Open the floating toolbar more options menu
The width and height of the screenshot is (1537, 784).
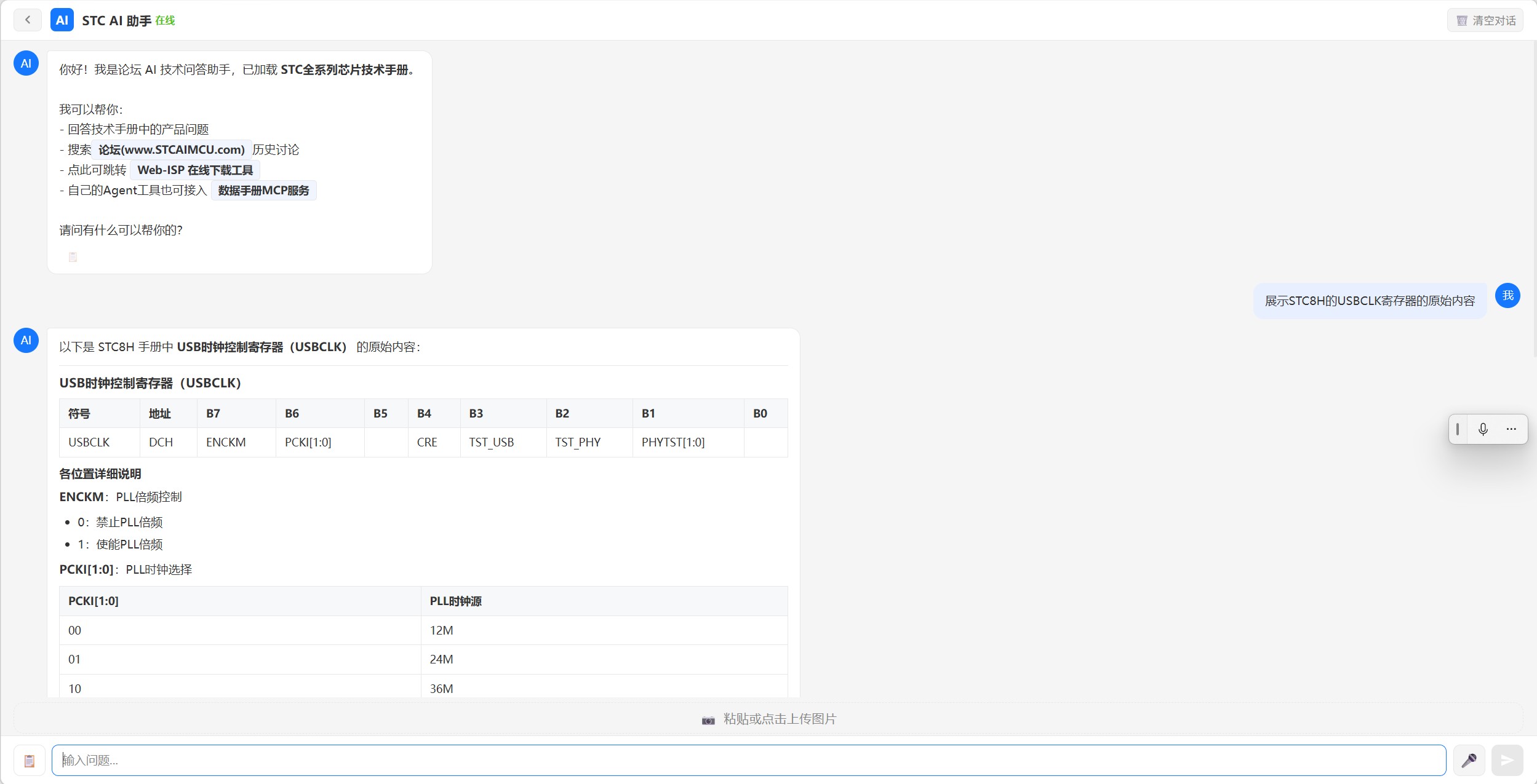tap(1511, 429)
